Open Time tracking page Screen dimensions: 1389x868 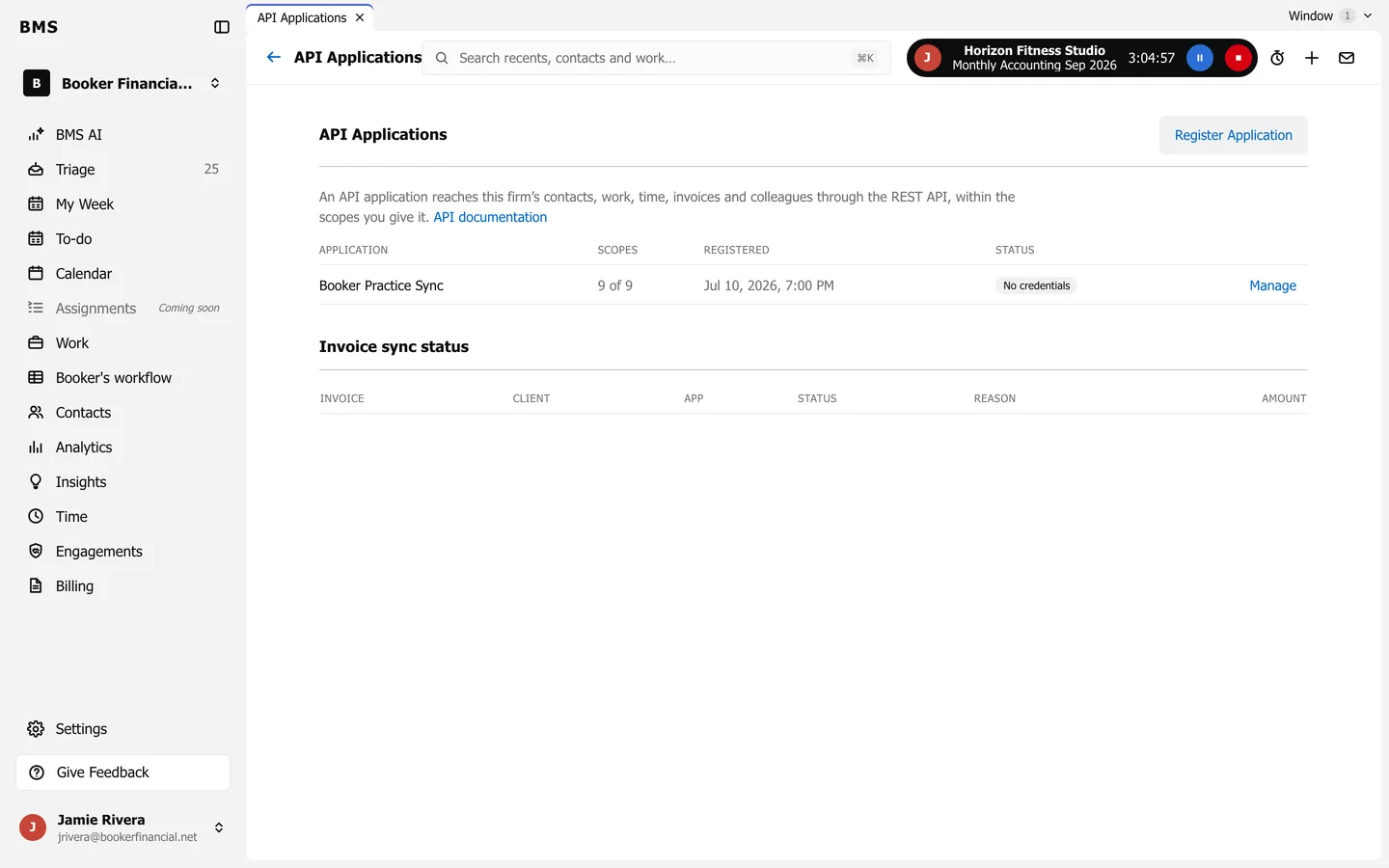point(123,517)
